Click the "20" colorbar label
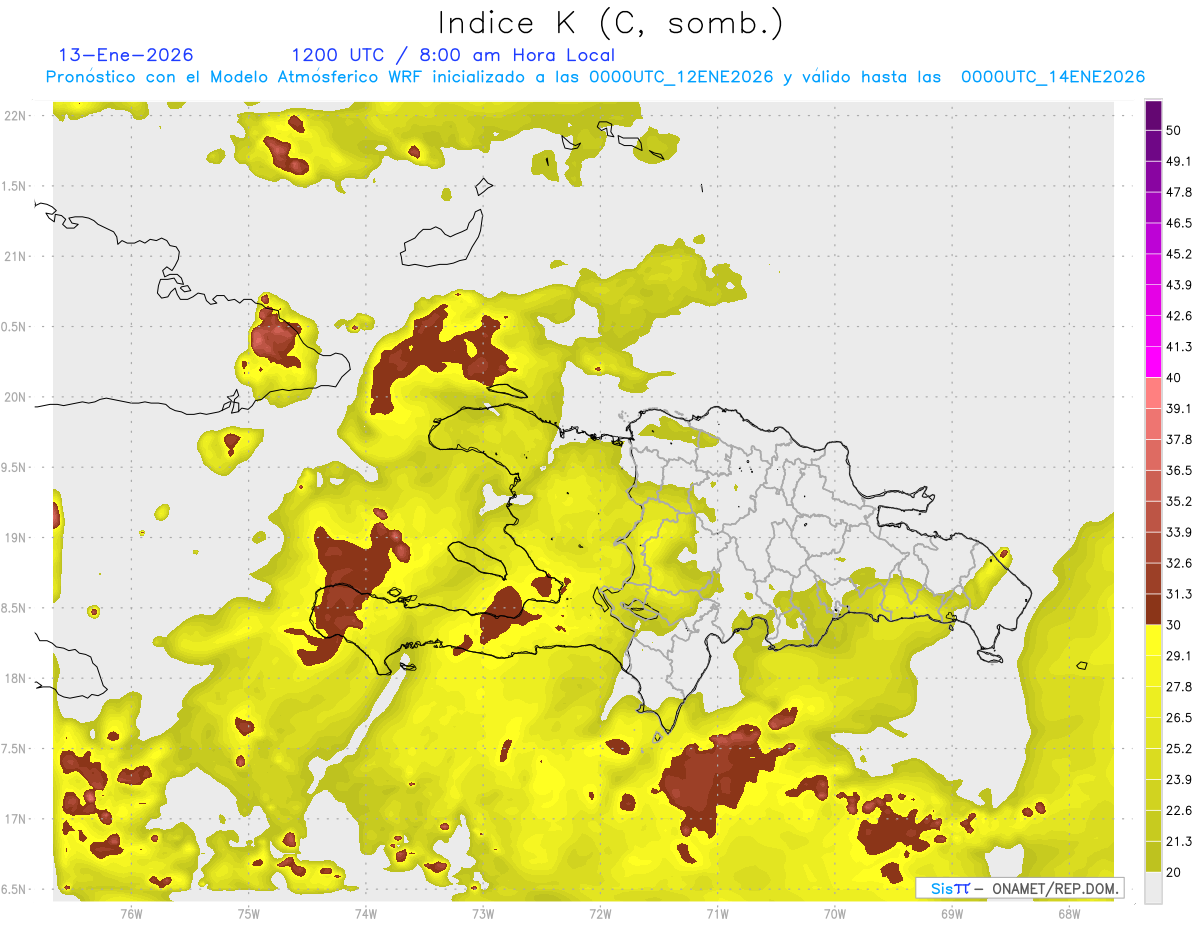Screen dimensions: 1200x927 1174,873
